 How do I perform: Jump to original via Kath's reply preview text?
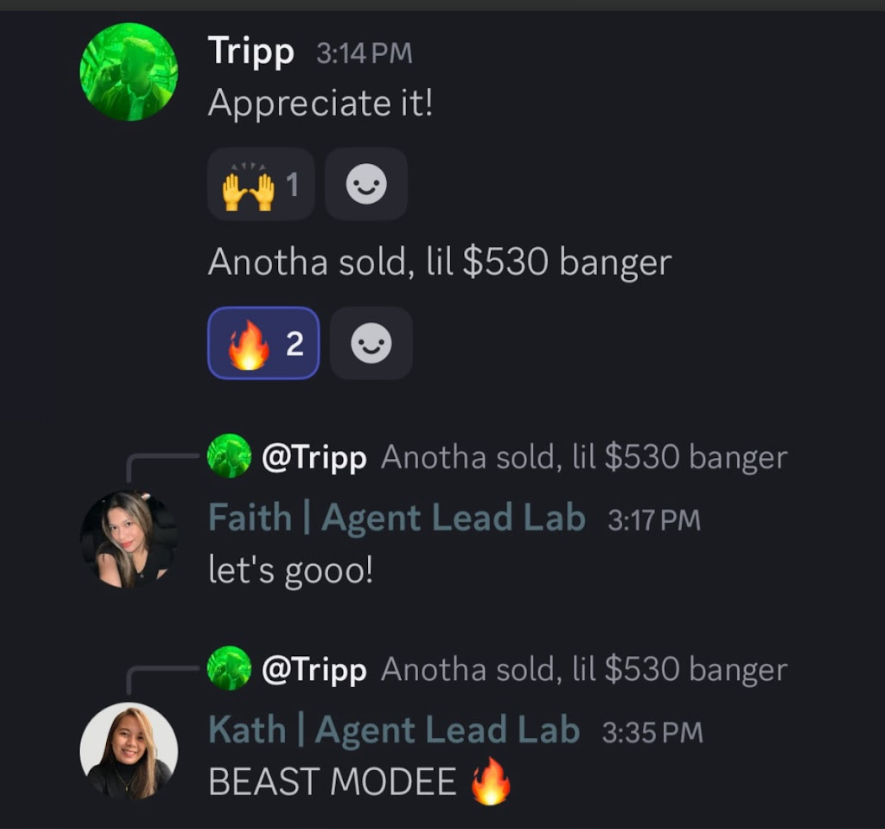[x=584, y=669]
